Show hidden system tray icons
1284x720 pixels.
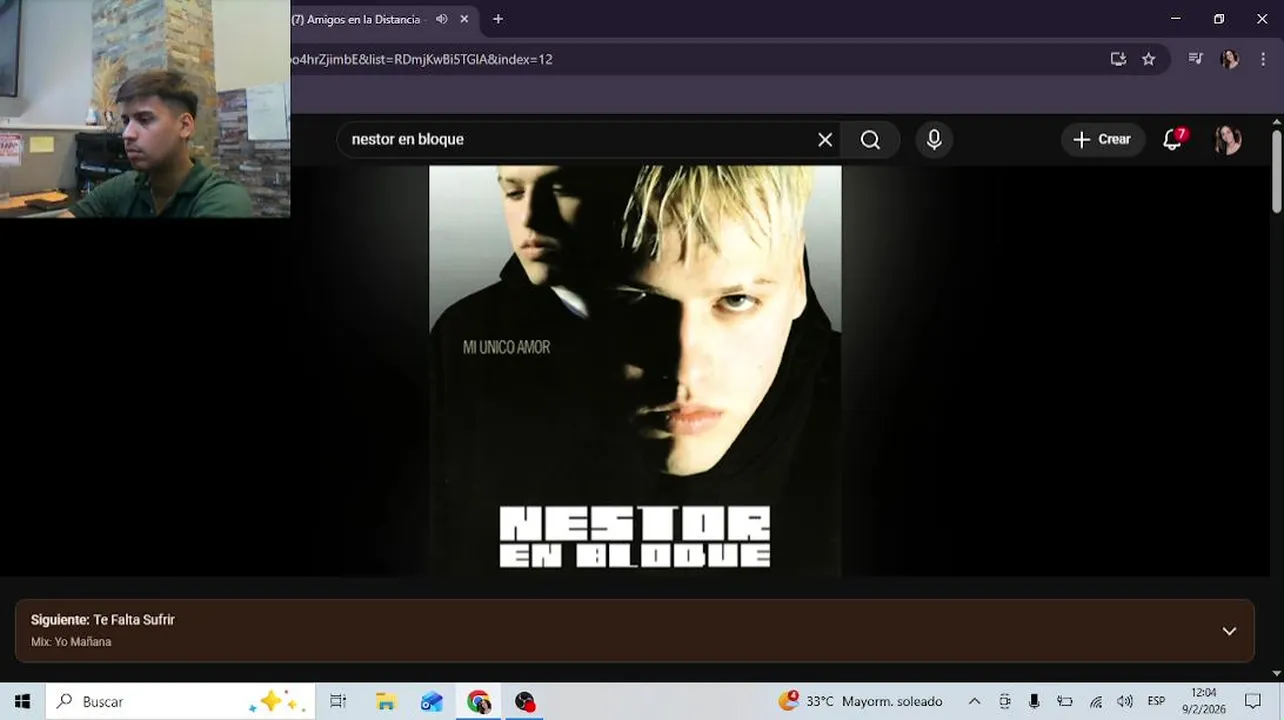pyautogui.click(x=974, y=701)
